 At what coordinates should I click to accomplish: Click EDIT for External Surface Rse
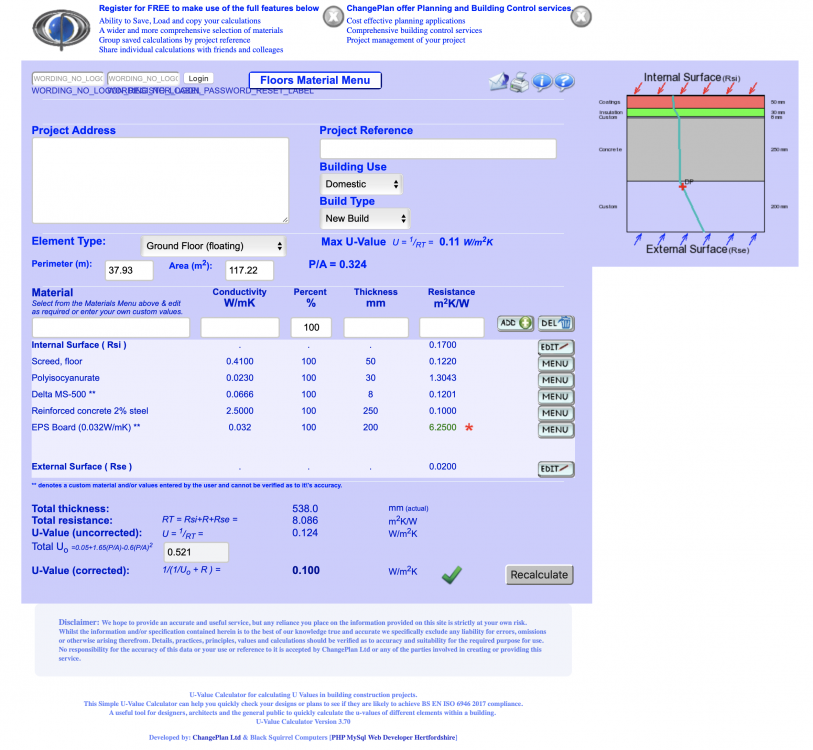[556, 469]
